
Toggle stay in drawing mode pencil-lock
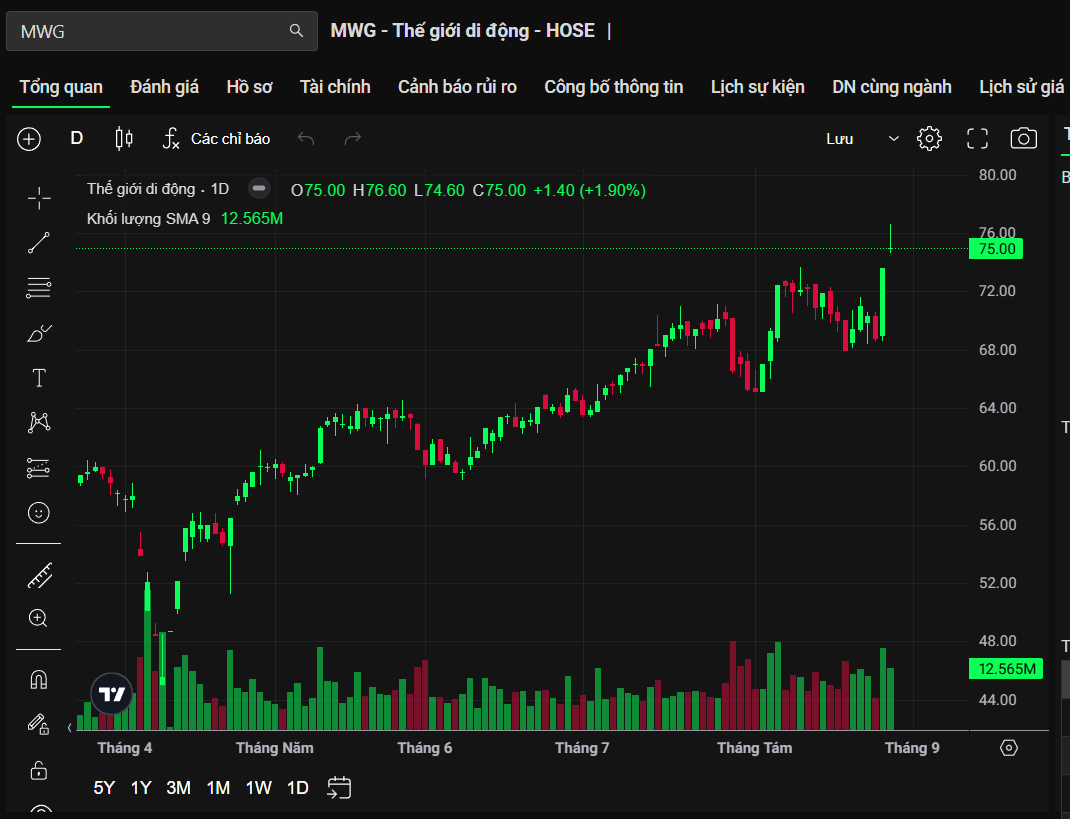(39, 724)
